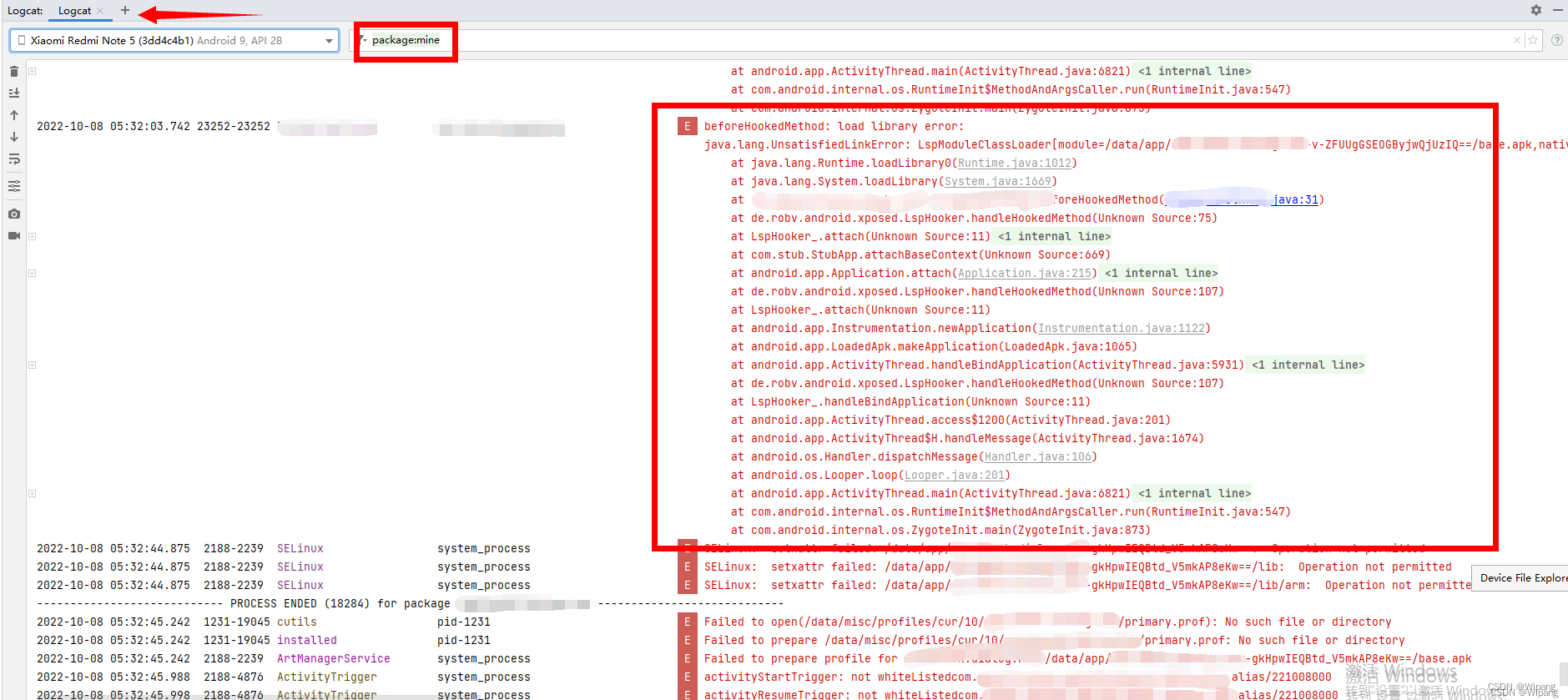Viewport: 1568px width, 700px height.
Task: Open the Instrumentation.java:1122 source link
Action: [x=1121, y=328]
